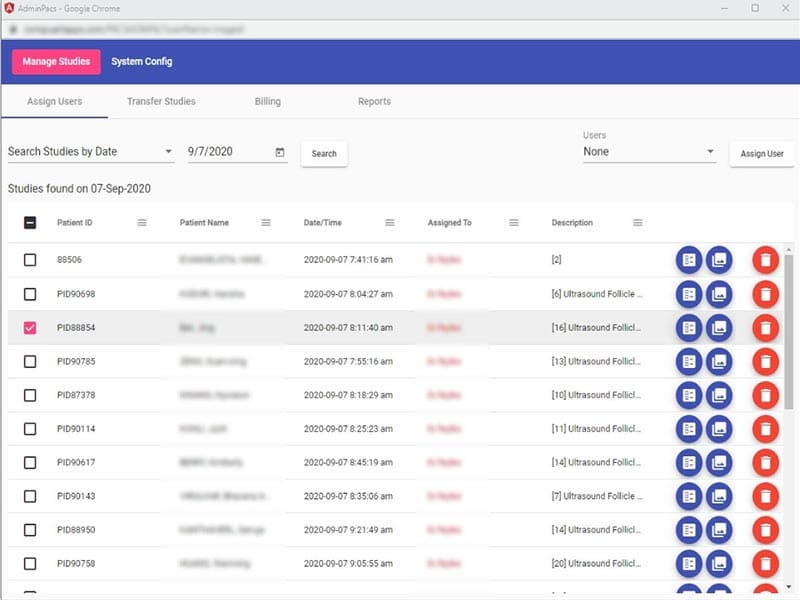
Task: View images icon for PID88854
Action: [x=719, y=328]
